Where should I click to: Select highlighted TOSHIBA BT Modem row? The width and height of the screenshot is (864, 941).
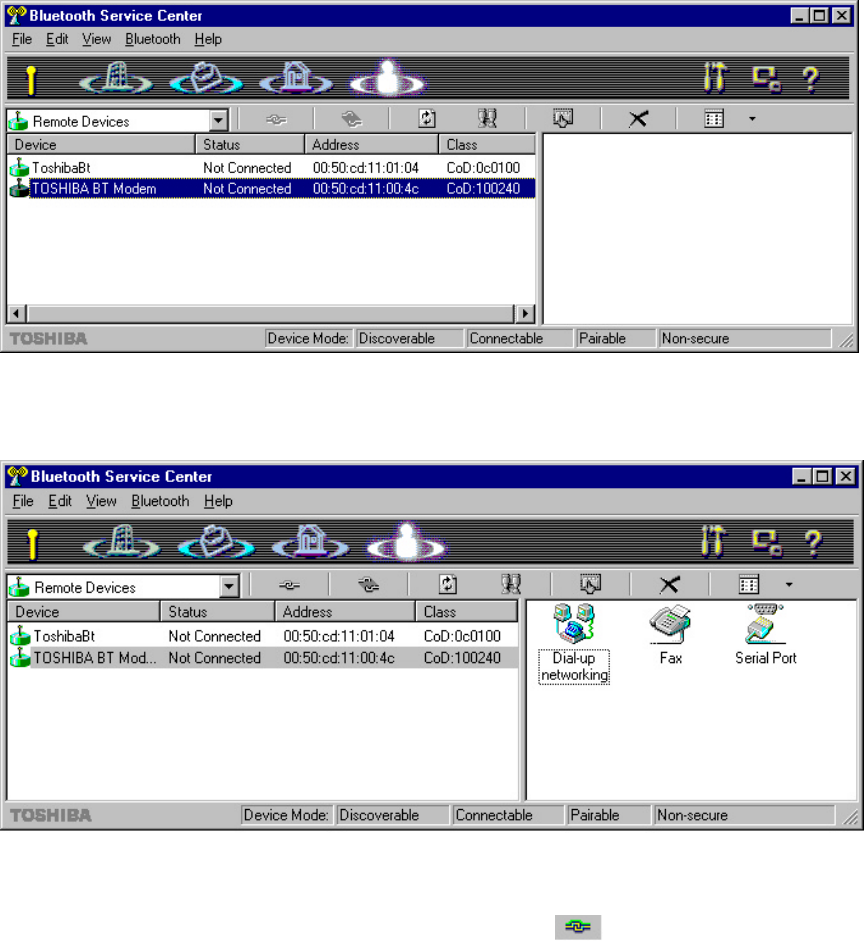(x=271, y=188)
